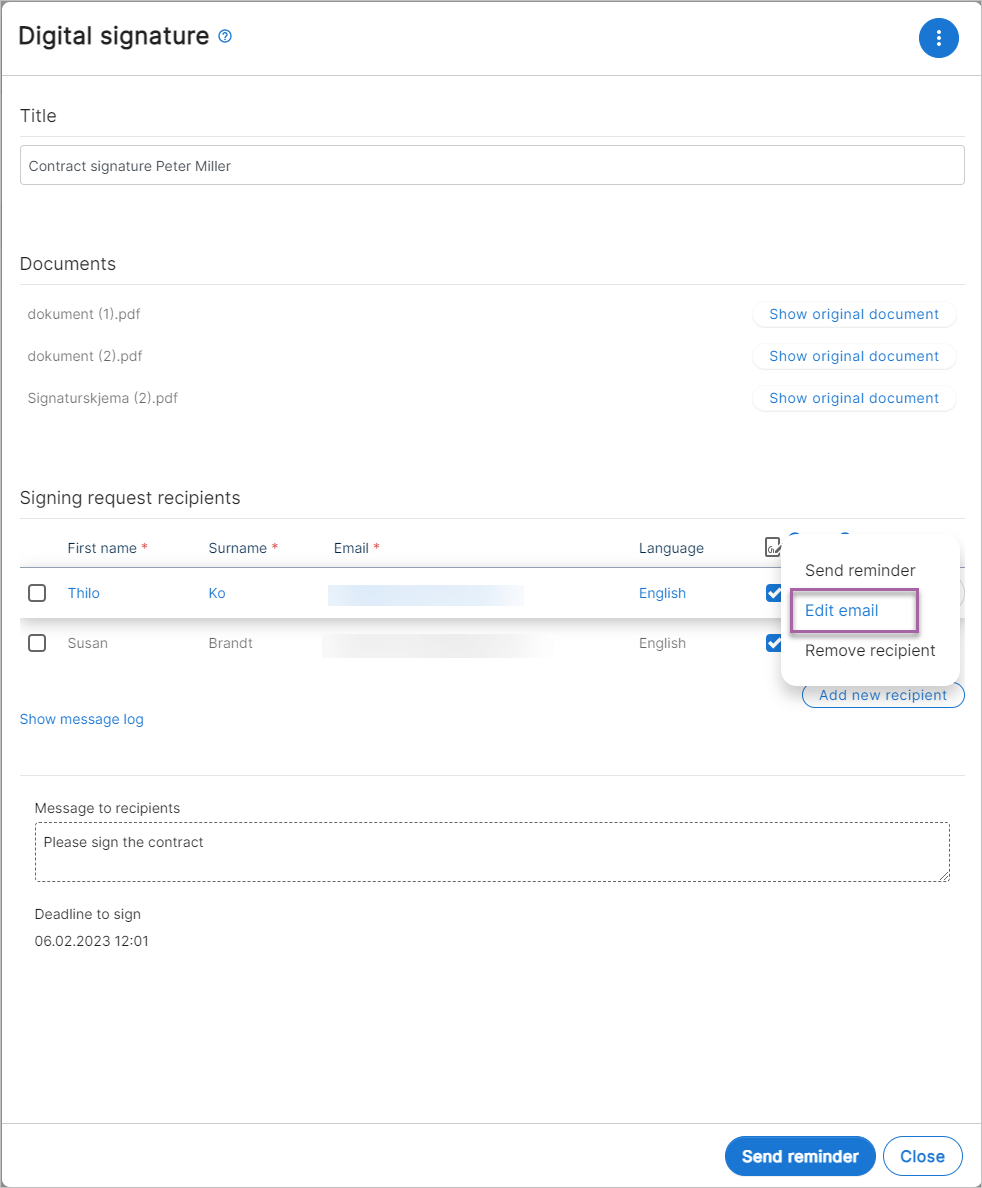Choose Edit email from the context menu
The width and height of the screenshot is (982, 1188).
pyautogui.click(x=841, y=610)
